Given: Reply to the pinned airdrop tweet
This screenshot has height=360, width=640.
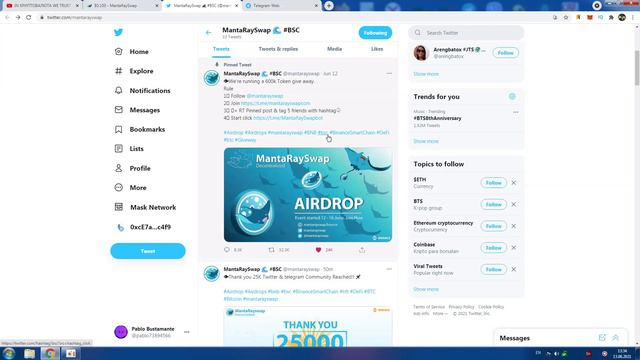Looking at the screenshot, I should pos(227,250).
